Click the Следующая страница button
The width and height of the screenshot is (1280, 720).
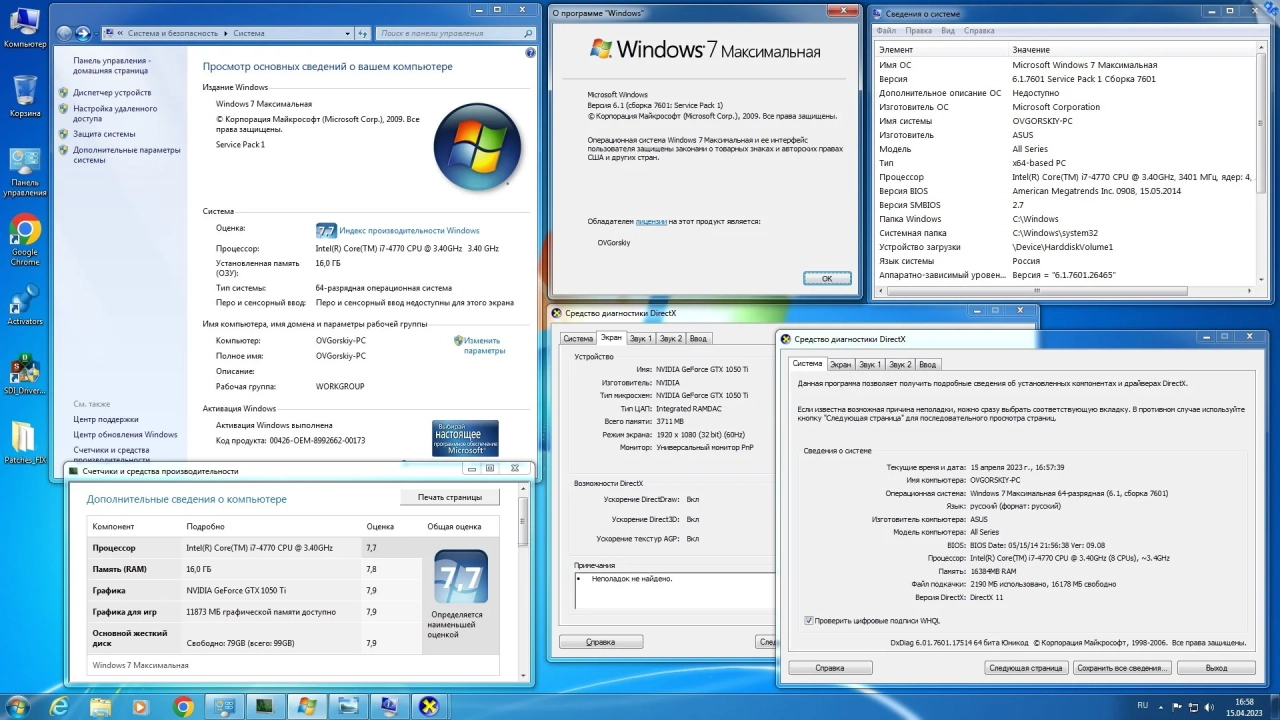click(x=1026, y=668)
